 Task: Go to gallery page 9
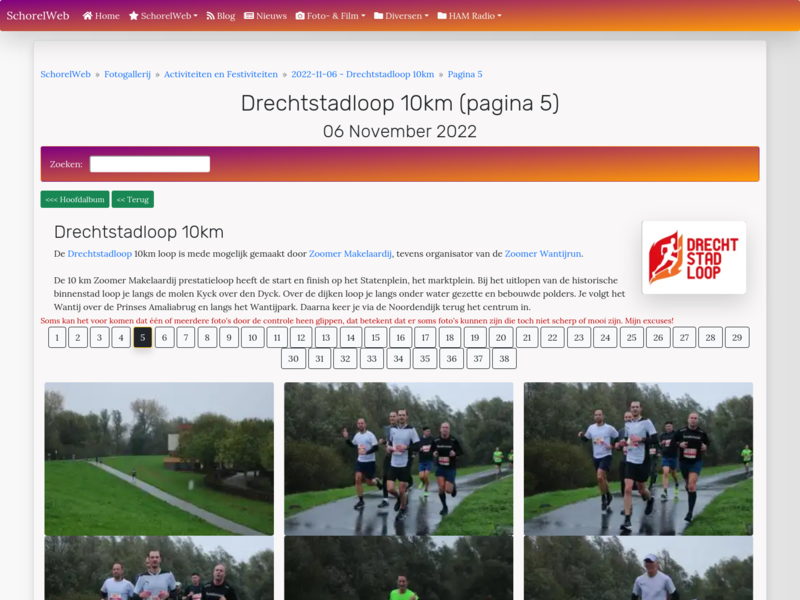[229, 337]
